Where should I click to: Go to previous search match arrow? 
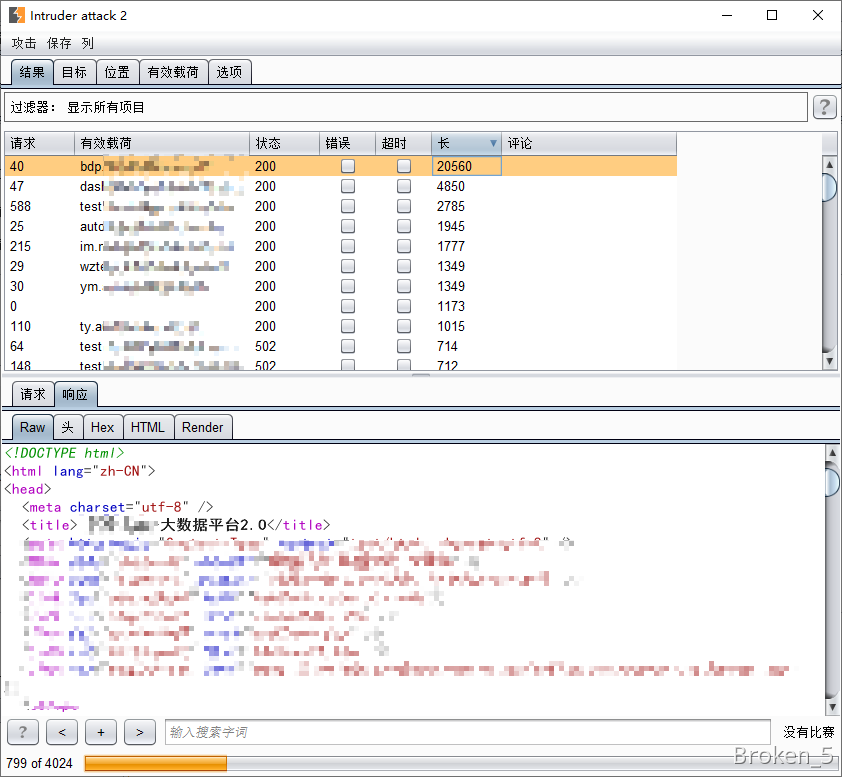(x=62, y=732)
